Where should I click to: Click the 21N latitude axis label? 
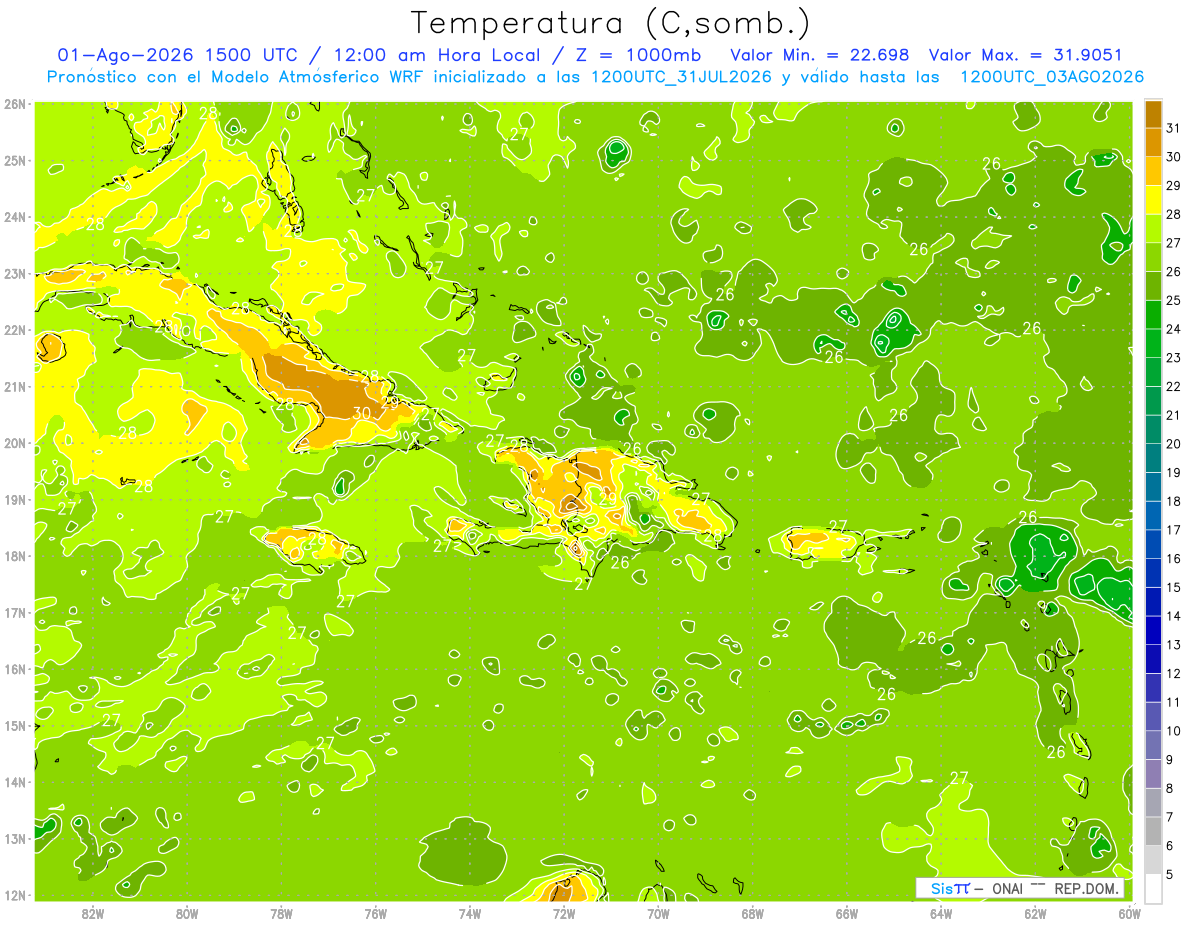[15, 386]
